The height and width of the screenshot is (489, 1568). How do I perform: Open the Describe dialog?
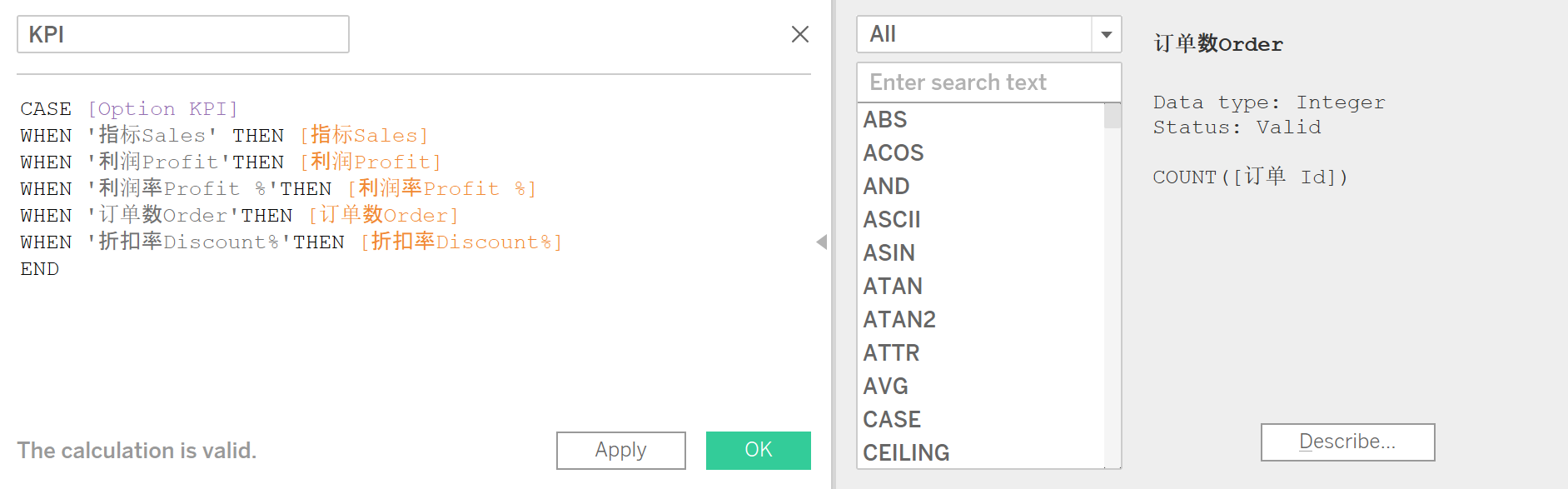pyautogui.click(x=1346, y=442)
